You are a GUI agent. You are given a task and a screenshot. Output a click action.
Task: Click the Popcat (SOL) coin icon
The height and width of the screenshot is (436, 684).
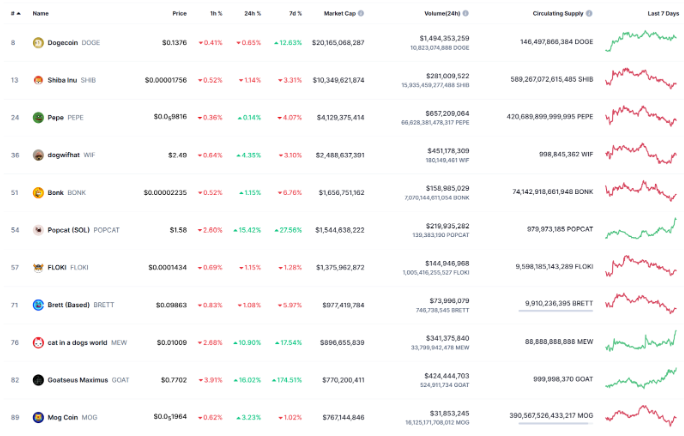click(x=38, y=230)
